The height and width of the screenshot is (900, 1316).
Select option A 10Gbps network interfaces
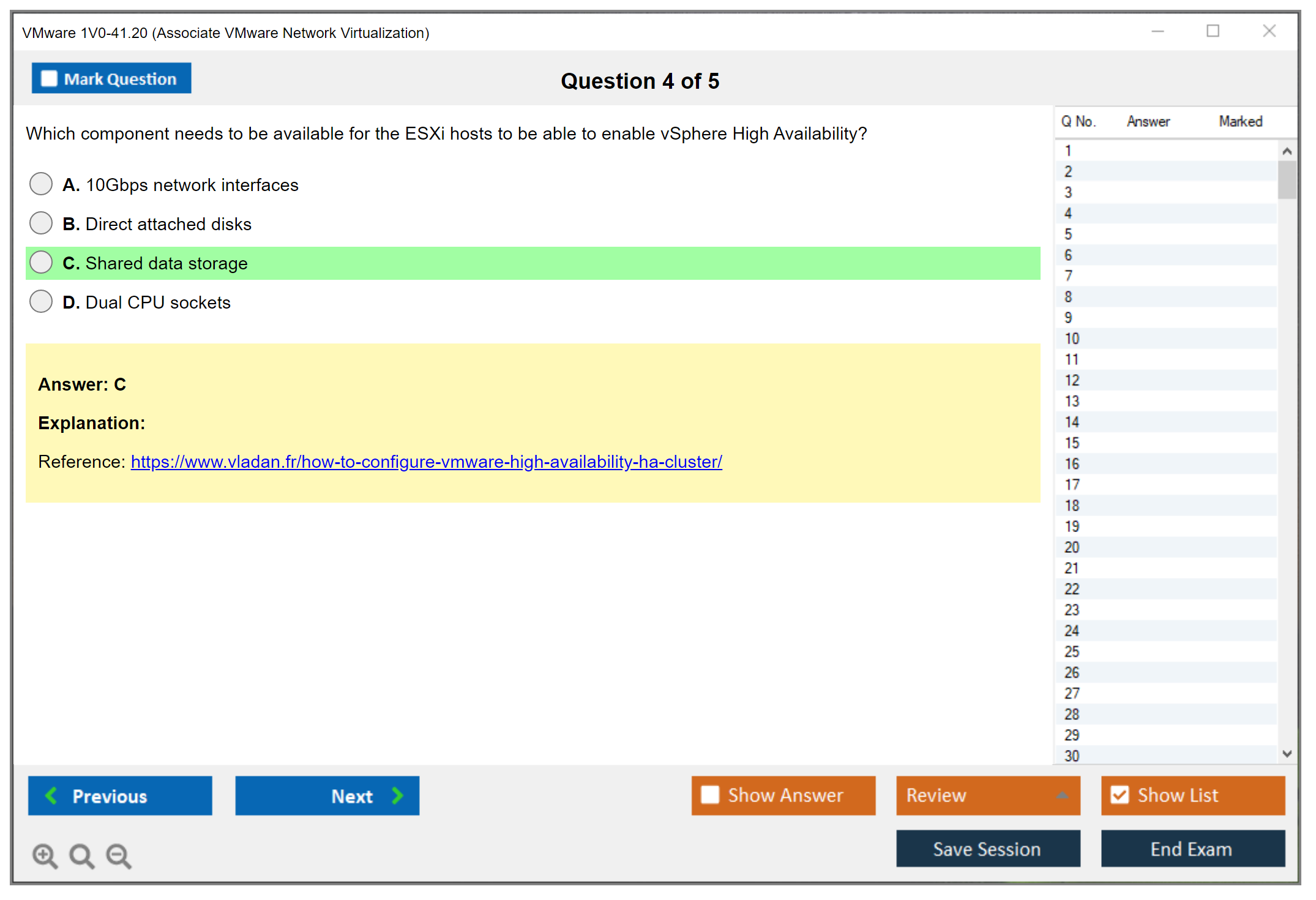[41, 184]
